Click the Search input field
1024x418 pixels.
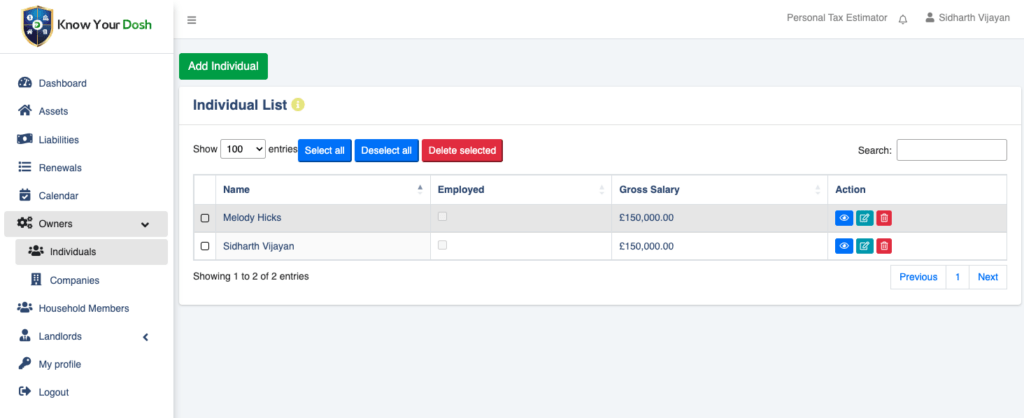pyautogui.click(x=951, y=150)
